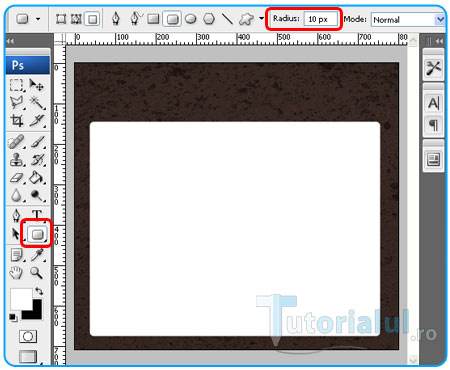Select the Hand tool

[16, 273]
